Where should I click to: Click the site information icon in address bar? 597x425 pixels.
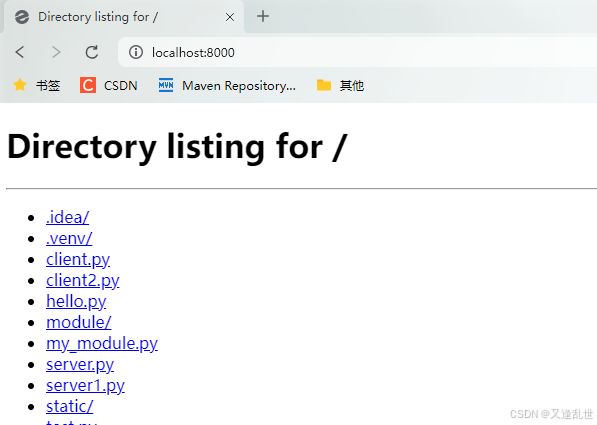[136, 52]
